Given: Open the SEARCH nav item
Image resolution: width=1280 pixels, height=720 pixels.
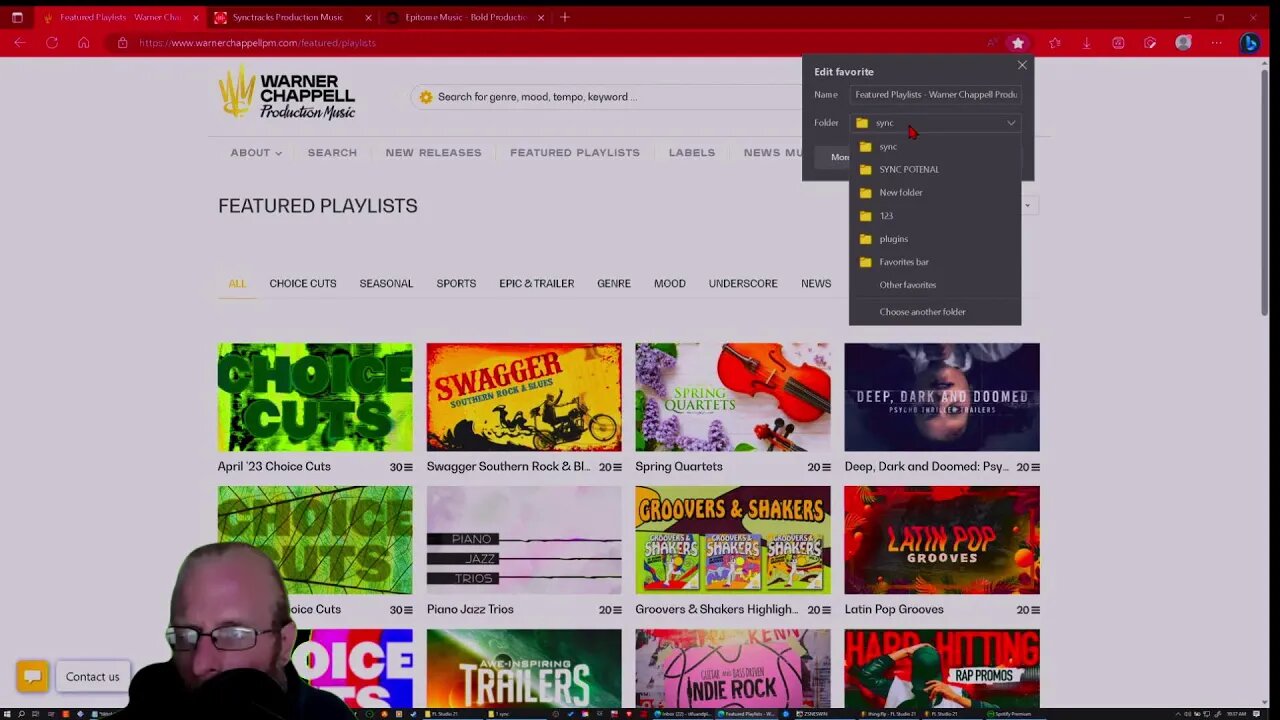Looking at the screenshot, I should 332,153.
